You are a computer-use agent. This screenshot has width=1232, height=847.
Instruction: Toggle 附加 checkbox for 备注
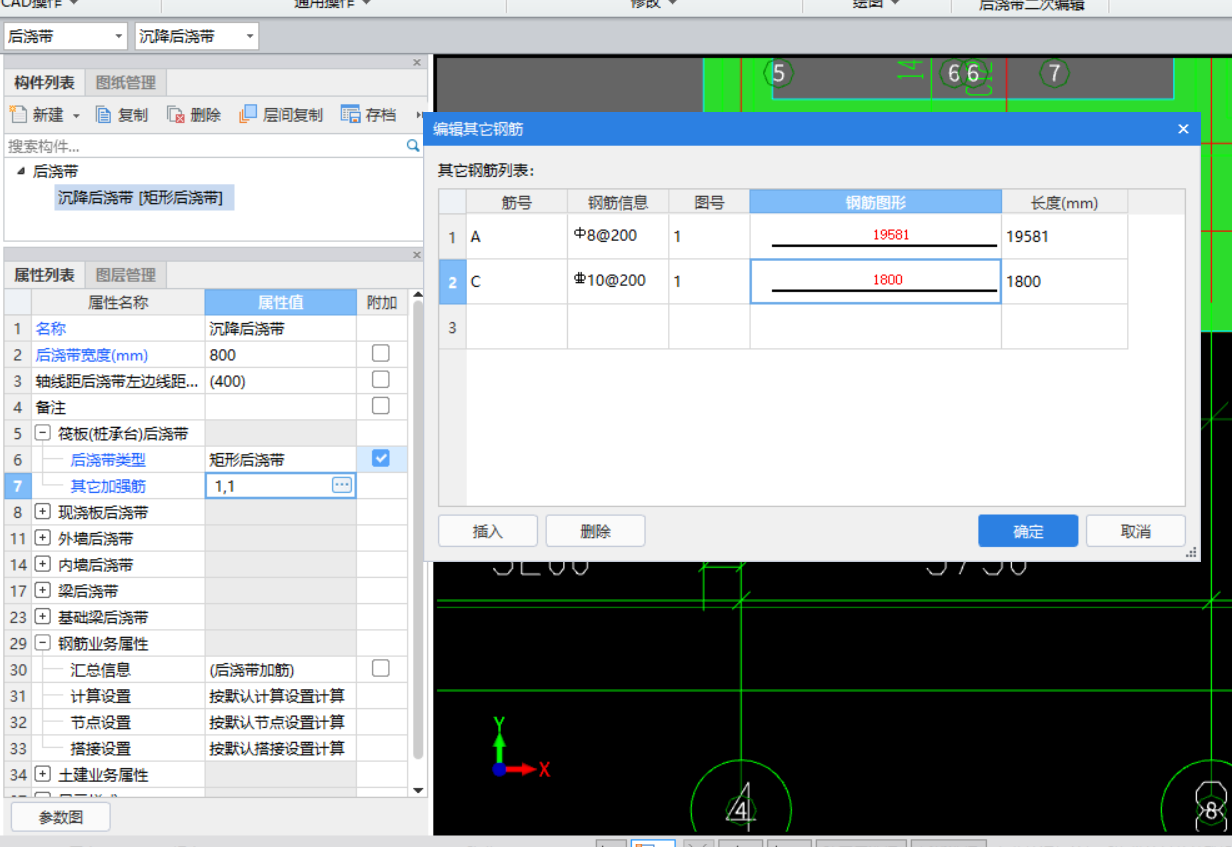coord(381,406)
